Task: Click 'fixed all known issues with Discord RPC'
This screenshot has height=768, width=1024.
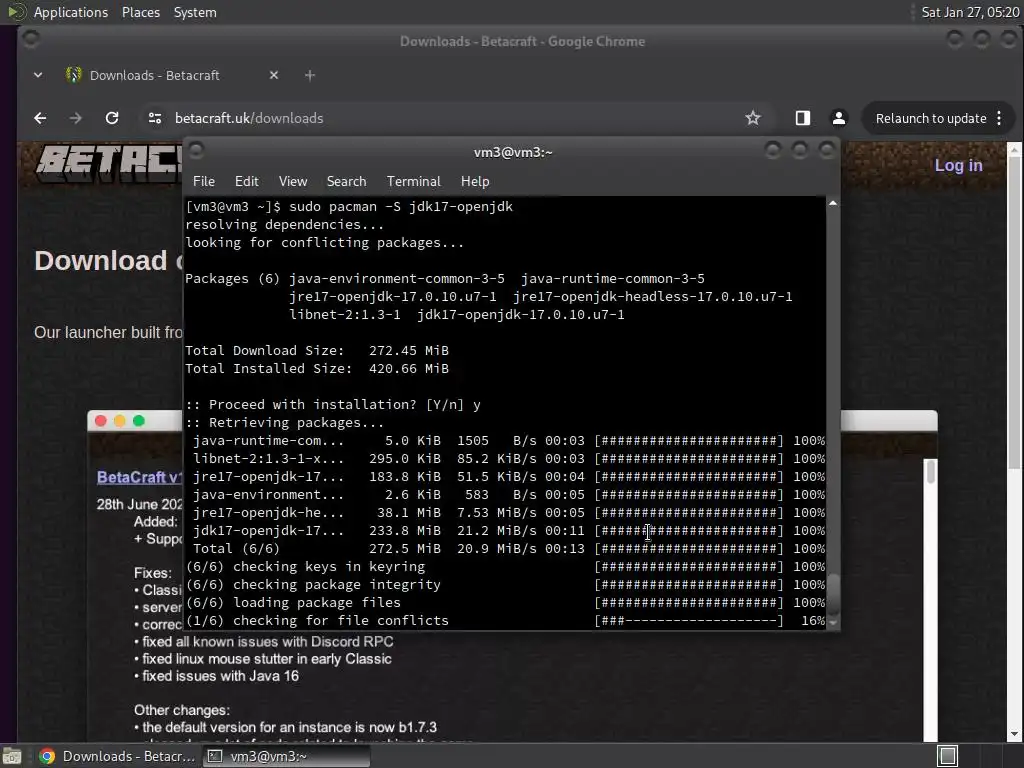Action: 268,642
